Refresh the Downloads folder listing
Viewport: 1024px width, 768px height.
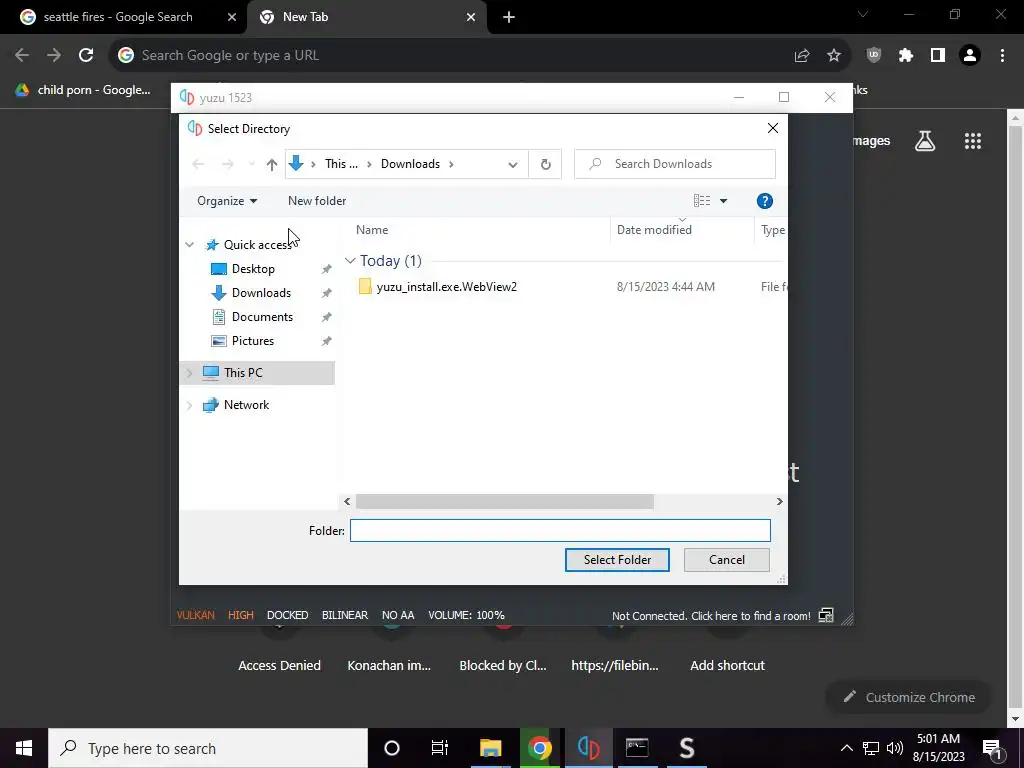click(545, 164)
